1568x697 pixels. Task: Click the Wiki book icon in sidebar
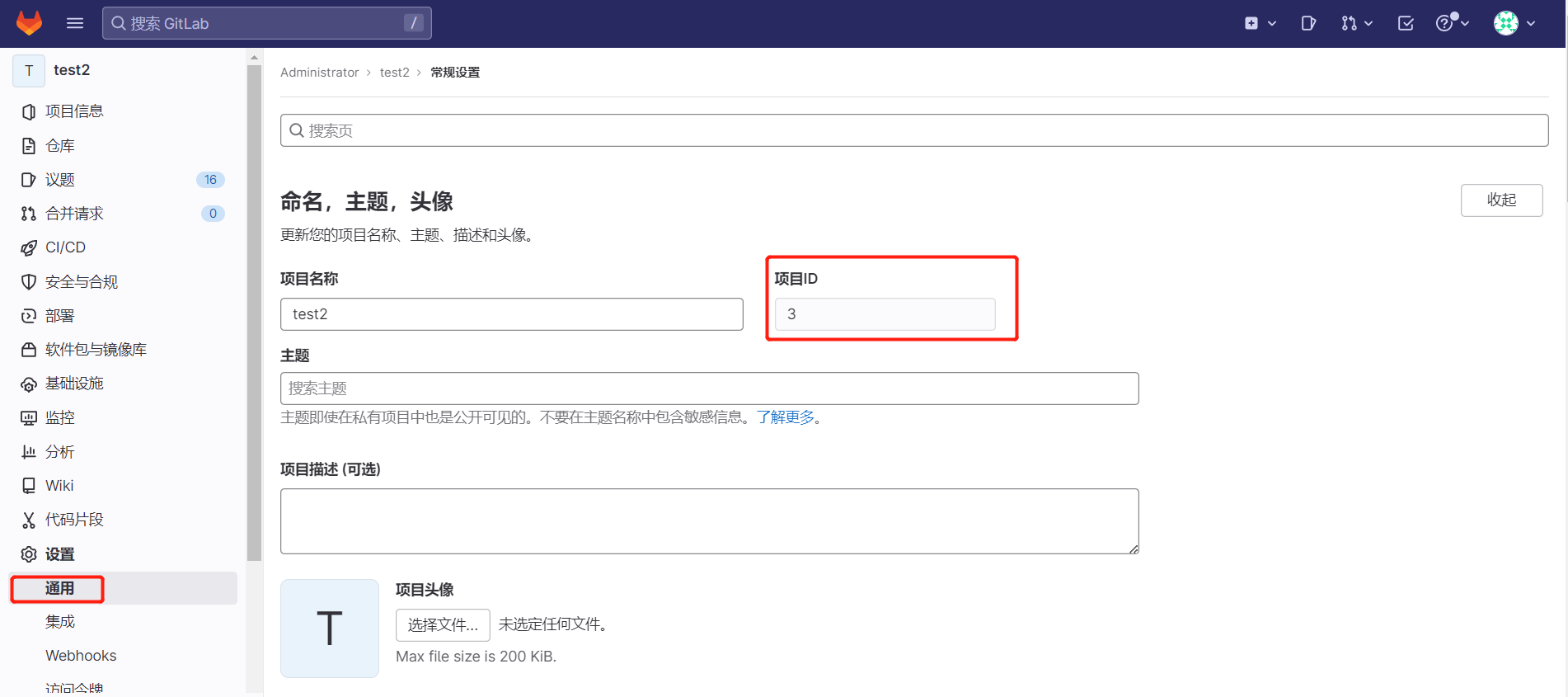point(29,486)
